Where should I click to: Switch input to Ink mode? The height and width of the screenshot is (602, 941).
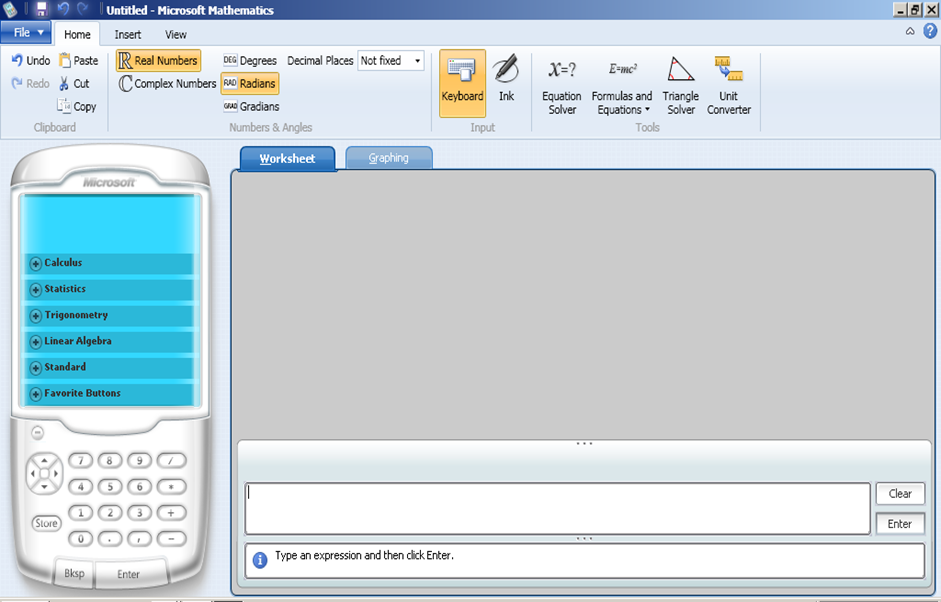coord(506,78)
